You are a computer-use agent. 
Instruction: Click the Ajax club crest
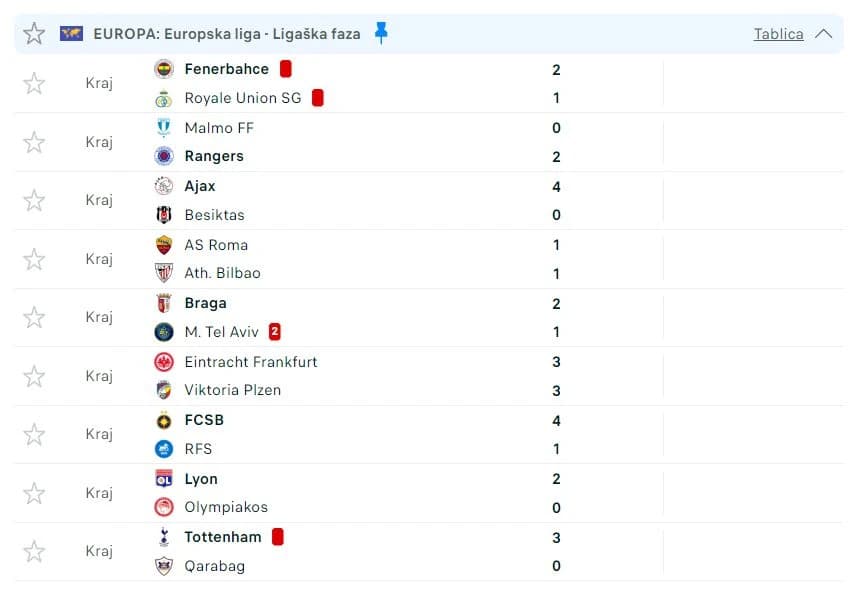(164, 186)
